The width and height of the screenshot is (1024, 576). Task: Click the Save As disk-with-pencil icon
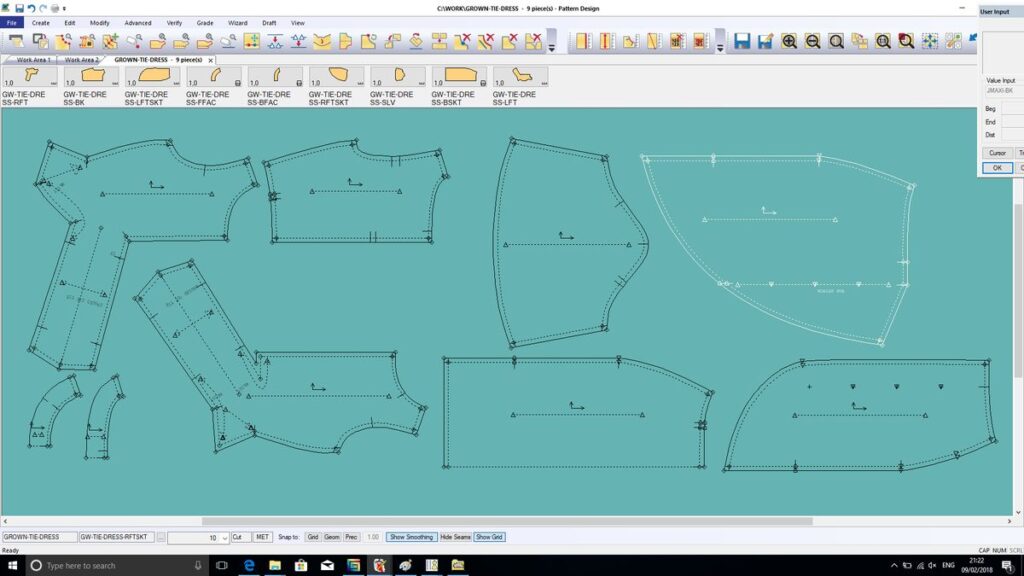[765, 41]
